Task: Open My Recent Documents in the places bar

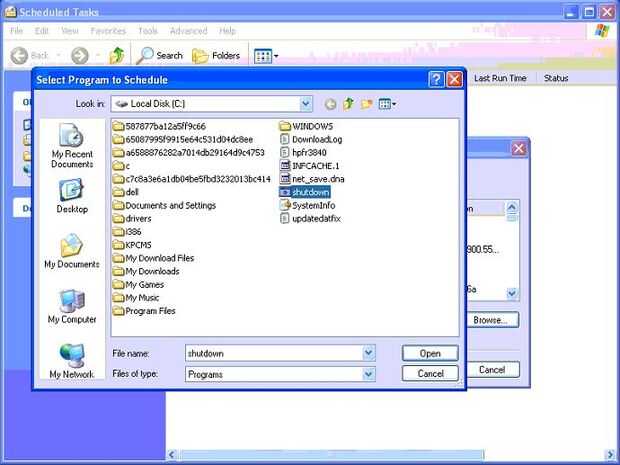Action: (x=72, y=146)
